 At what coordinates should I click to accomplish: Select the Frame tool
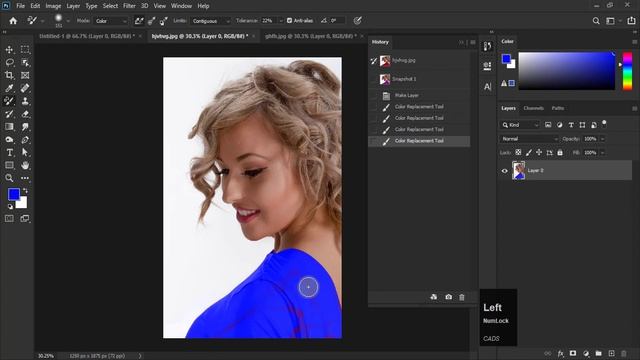point(25,75)
